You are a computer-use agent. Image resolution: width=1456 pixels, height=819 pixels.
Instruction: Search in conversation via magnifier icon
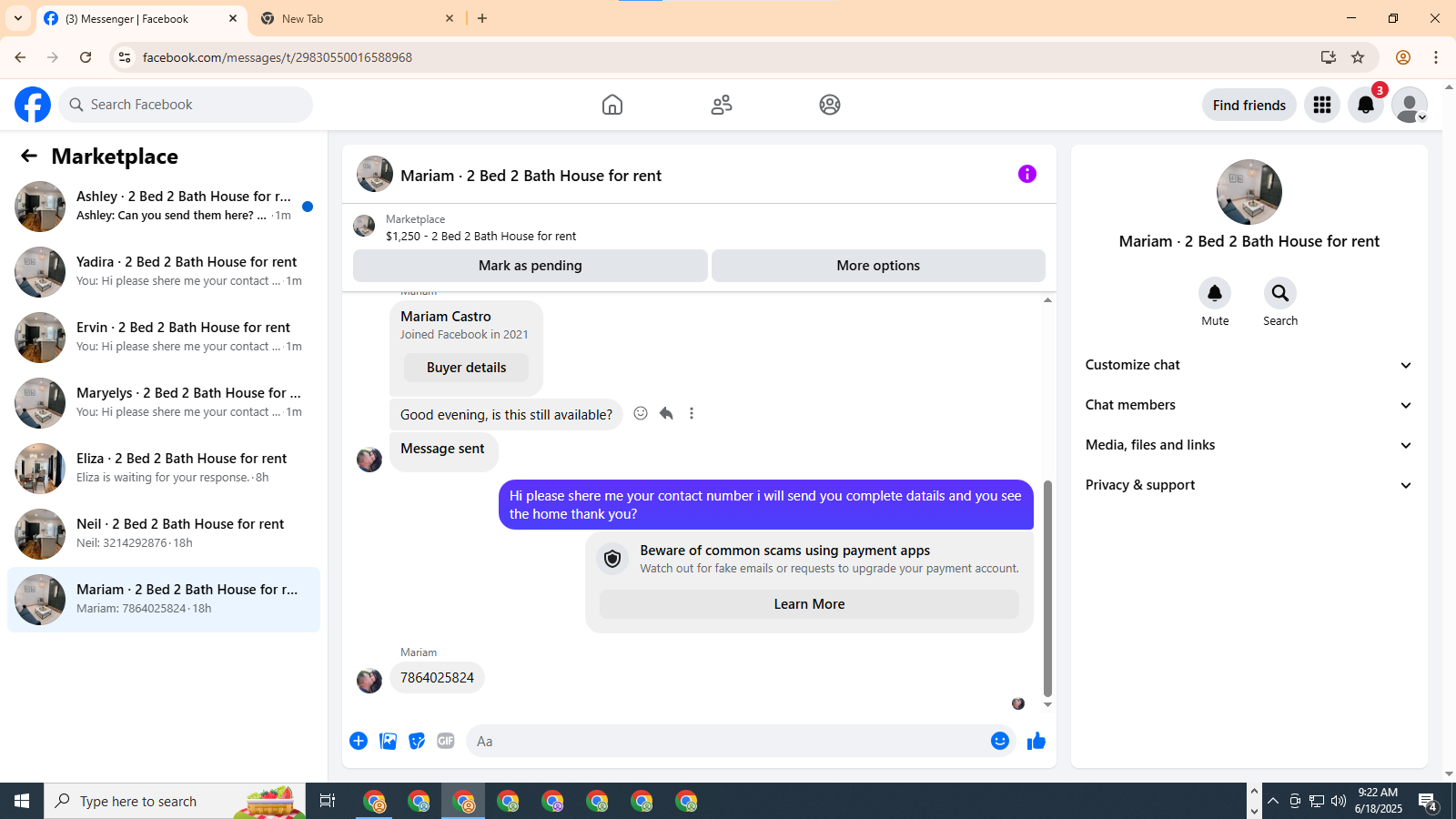pyautogui.click(x=1280, y=293)
